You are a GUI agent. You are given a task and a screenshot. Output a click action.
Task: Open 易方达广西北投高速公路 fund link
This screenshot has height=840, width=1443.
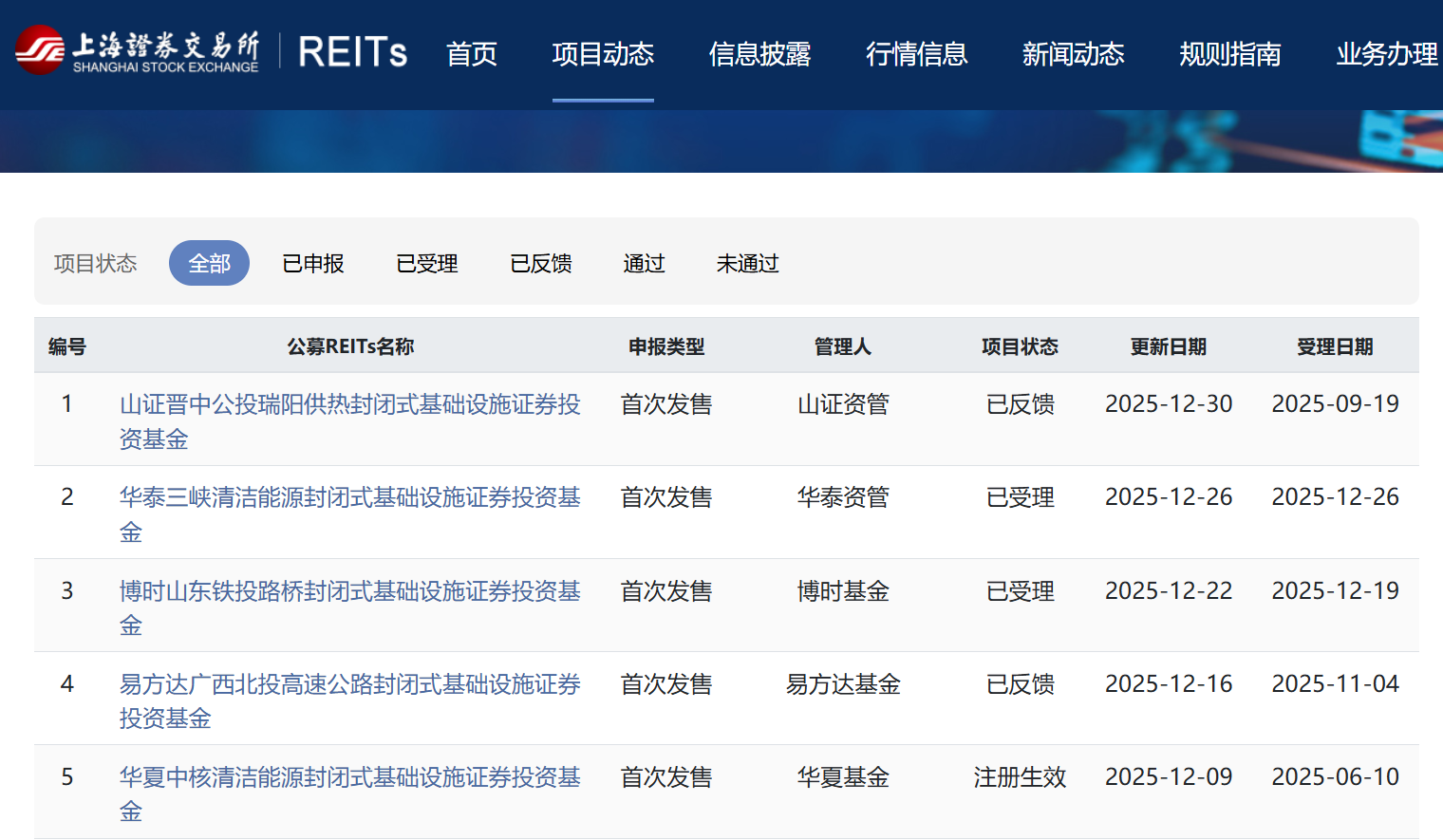point(349,685)
